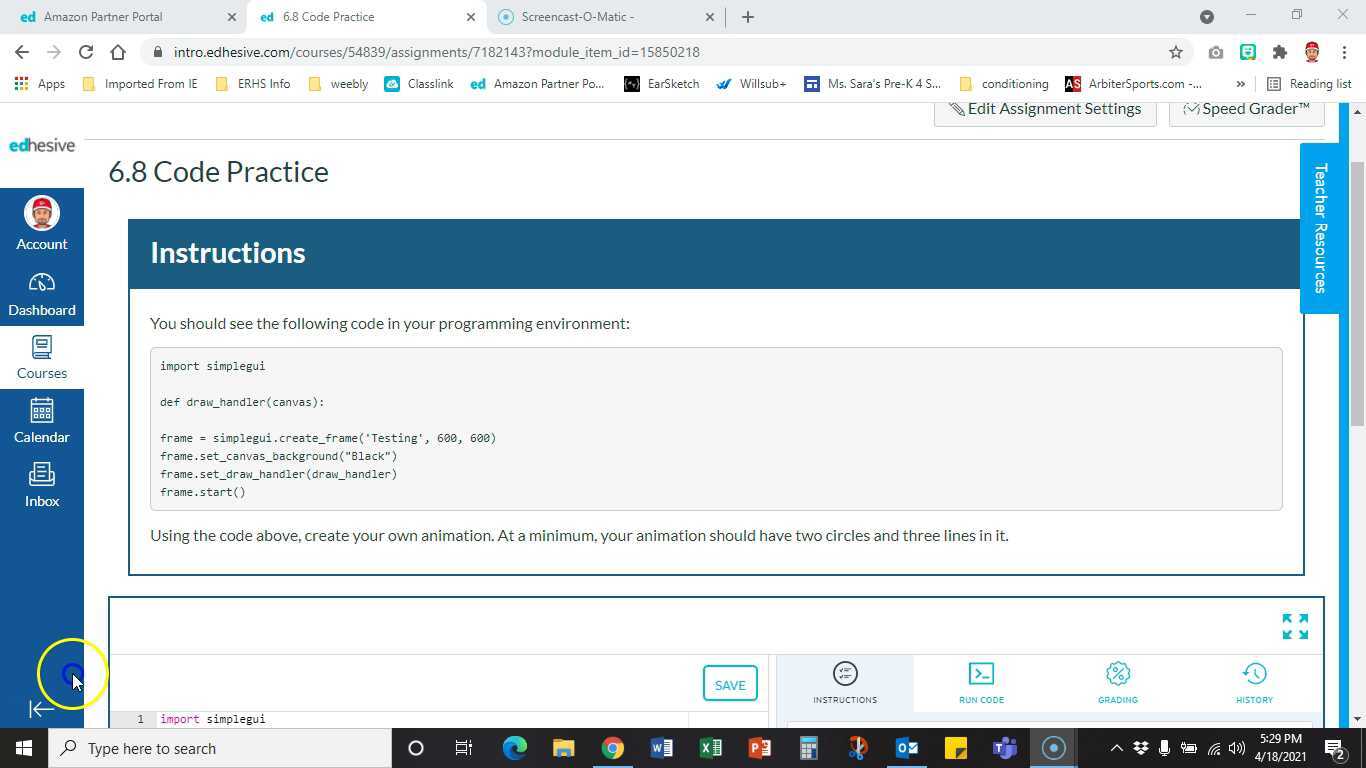Switch to the Screencast-O-Matic tab

(606, 17)
